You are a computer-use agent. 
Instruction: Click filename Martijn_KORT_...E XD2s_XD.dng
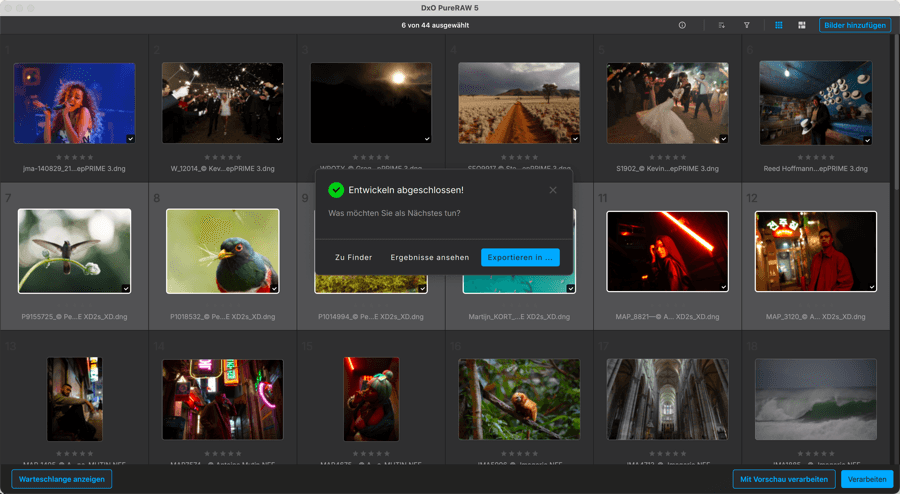point(519,317)
